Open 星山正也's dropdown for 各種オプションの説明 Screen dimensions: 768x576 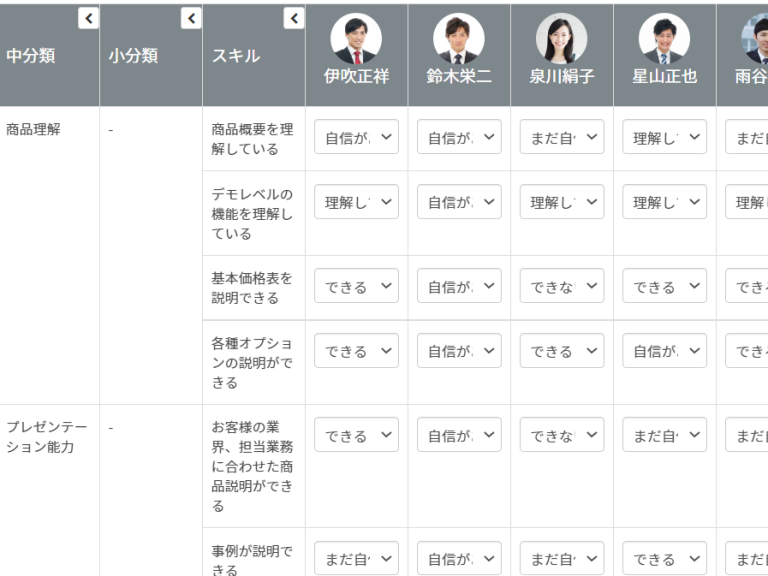pos(664,351)
